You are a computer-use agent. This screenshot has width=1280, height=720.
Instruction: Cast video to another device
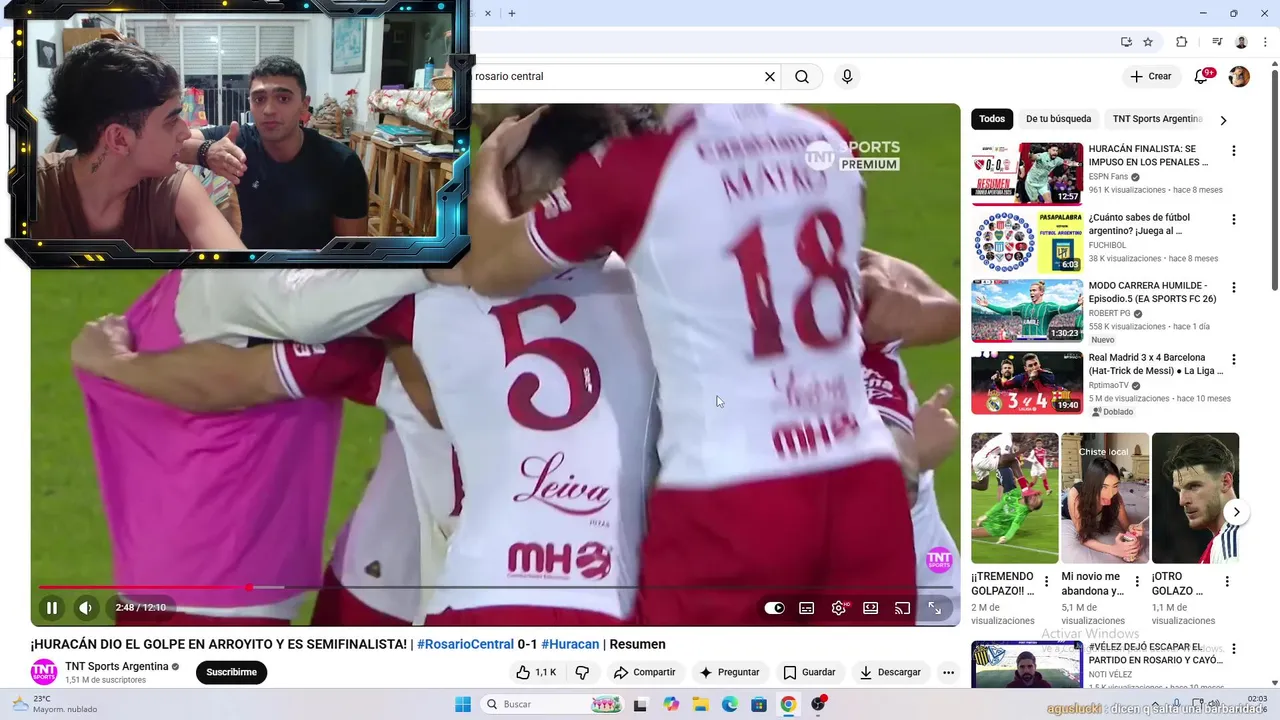902,608
